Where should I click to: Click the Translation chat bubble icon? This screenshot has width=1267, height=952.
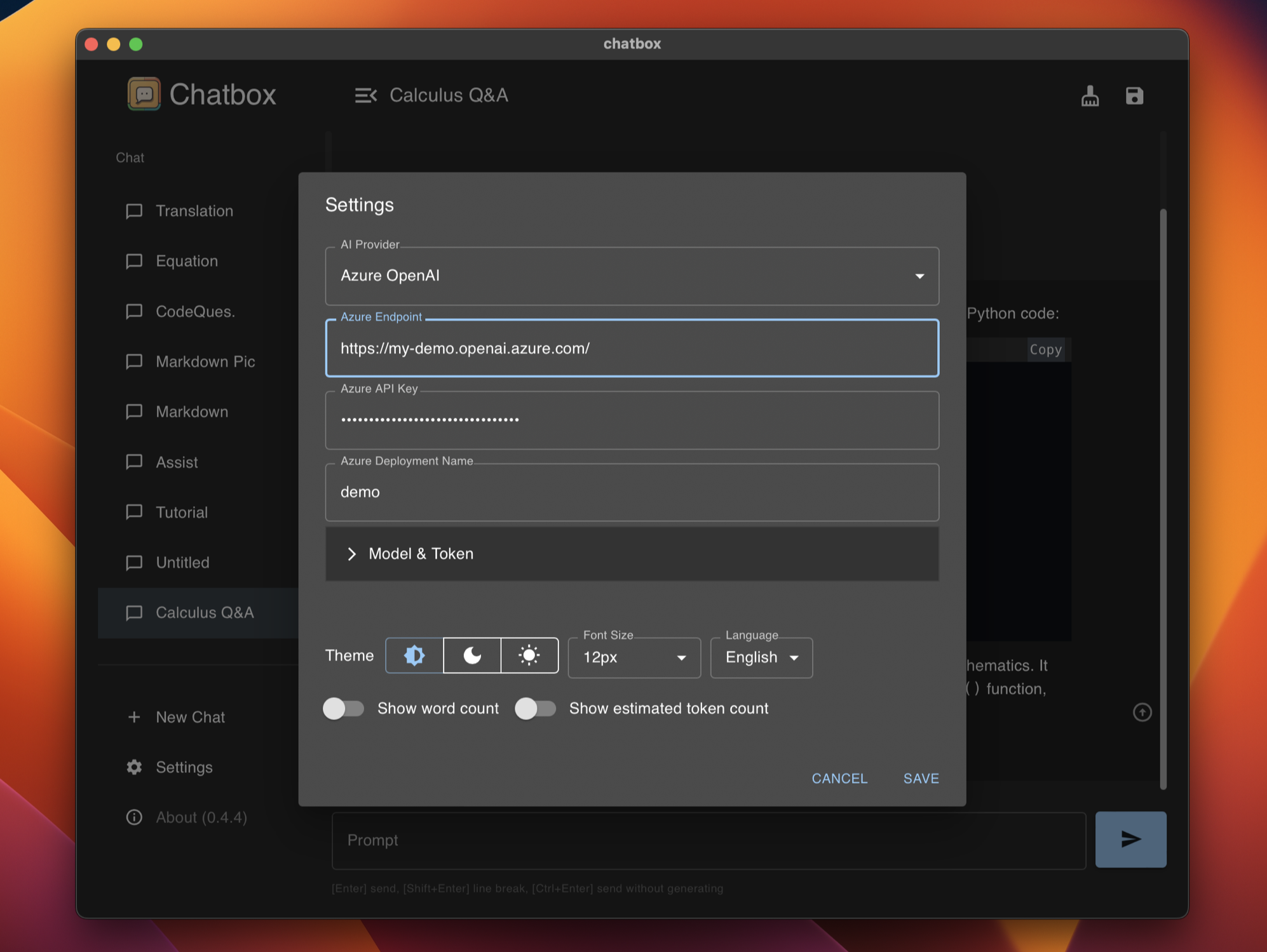(134, 211)
